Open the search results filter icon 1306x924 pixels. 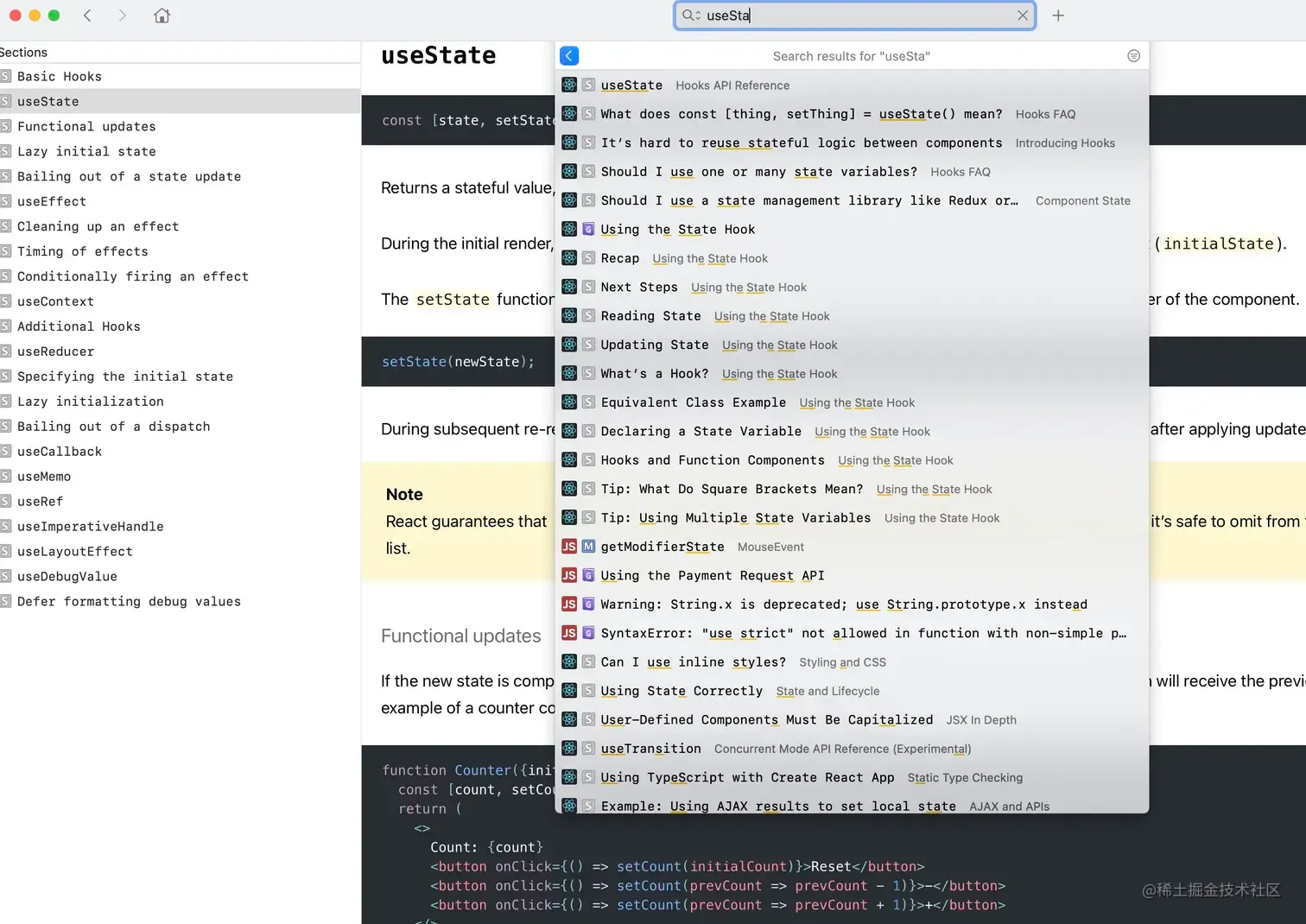1133,56
